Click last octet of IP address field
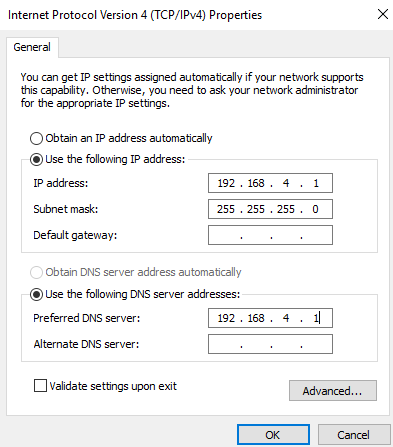 316,183
